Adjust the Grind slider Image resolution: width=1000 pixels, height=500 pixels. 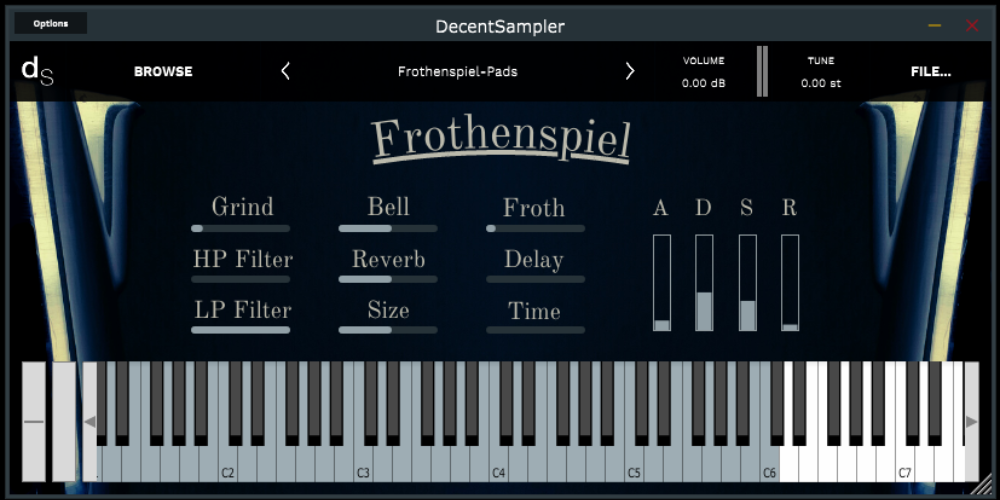click(x=240, y=228)
